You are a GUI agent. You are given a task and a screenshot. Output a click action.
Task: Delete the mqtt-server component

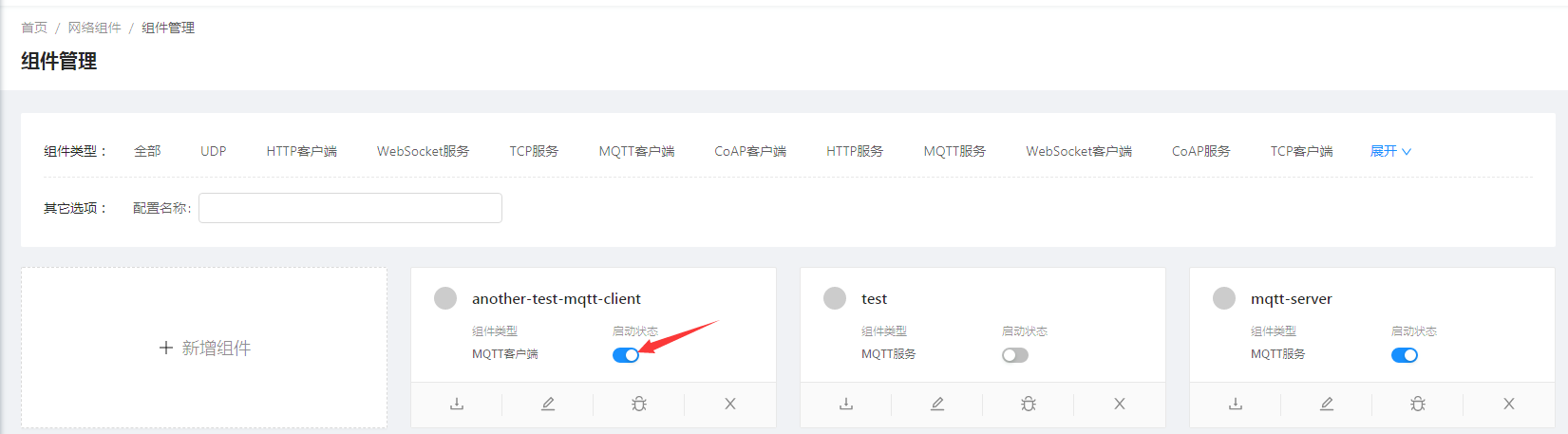coord(1509,404)
